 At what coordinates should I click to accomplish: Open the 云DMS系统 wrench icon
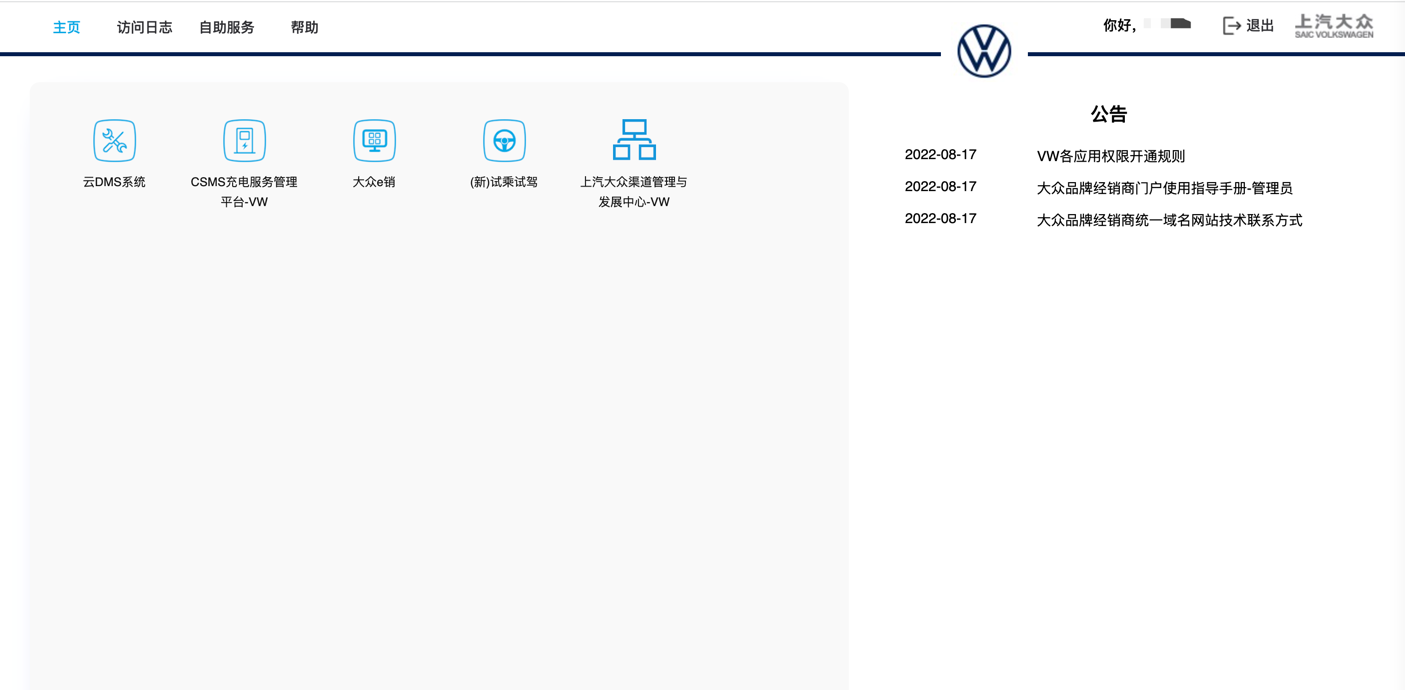click(x=114, y=140)
